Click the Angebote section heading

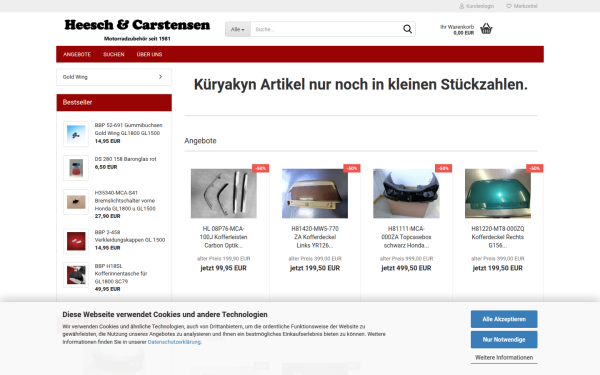pos(201,141)
